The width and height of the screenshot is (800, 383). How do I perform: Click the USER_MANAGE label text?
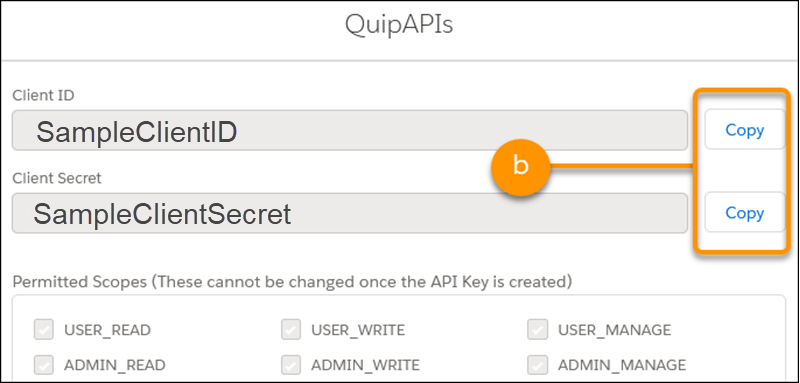(614, 330)
